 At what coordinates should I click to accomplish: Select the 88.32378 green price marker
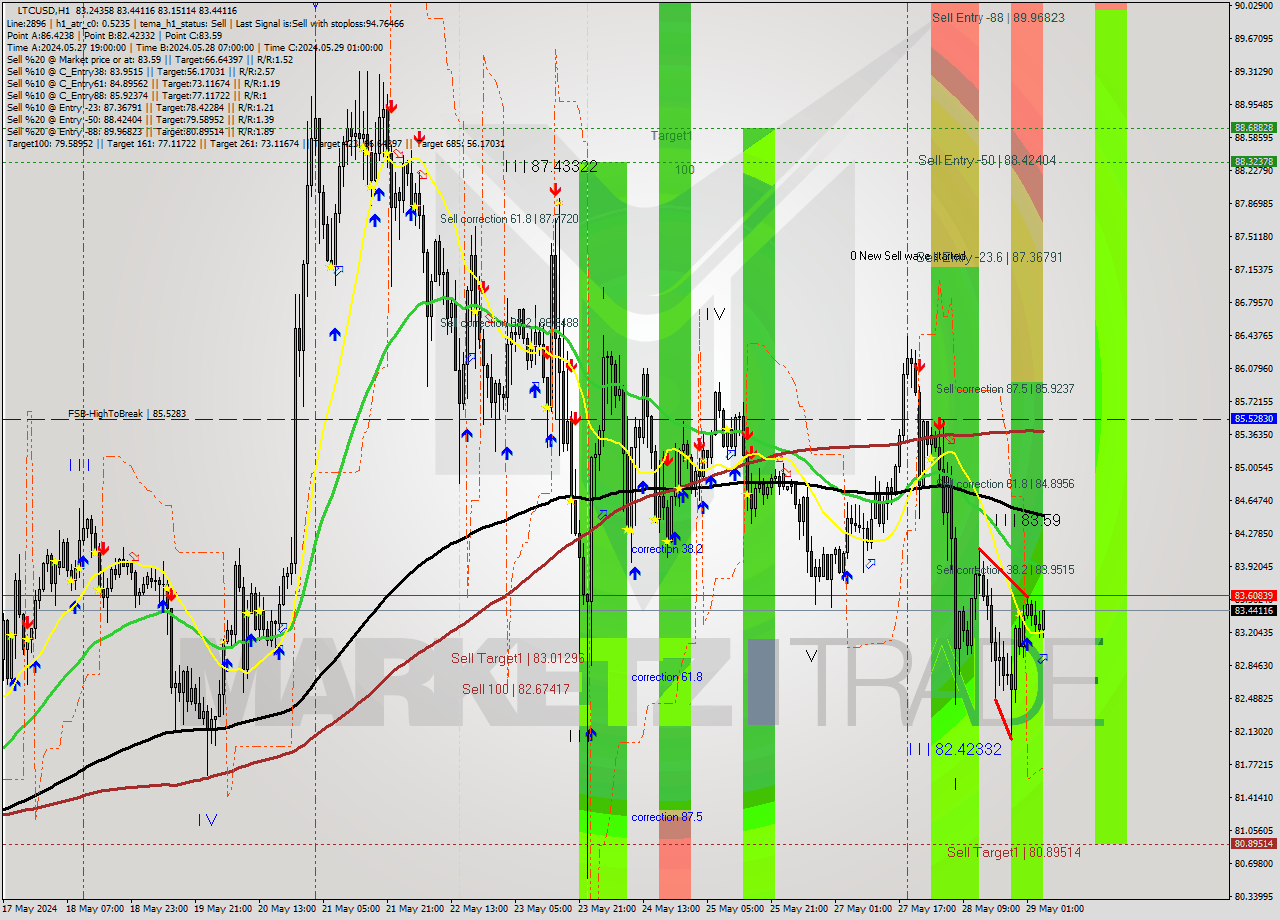[1254, 161]
